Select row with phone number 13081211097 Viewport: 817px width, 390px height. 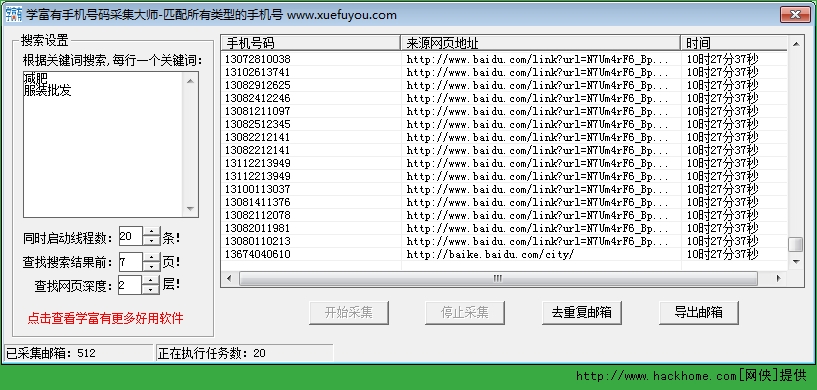(504, 111)
